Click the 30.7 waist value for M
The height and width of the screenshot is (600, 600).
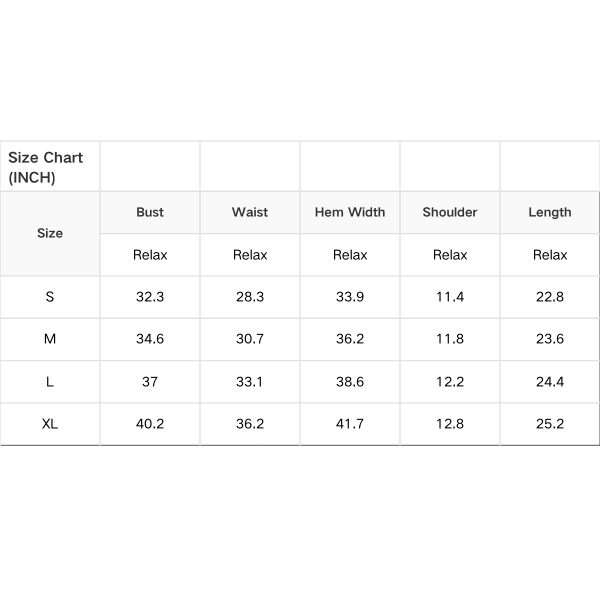[250, 339]
